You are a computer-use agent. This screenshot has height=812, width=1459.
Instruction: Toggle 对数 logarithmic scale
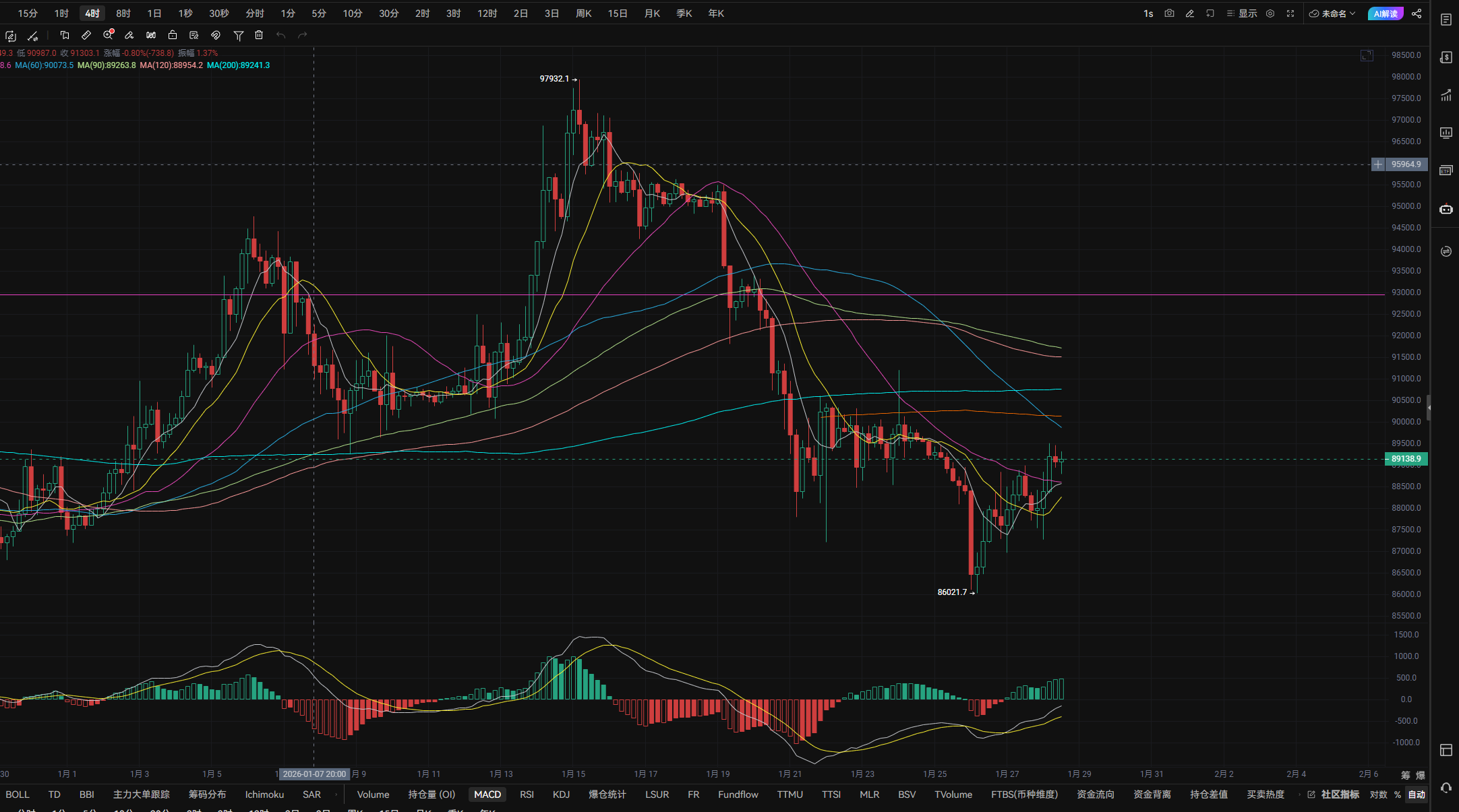click(x=1378, y=794)
